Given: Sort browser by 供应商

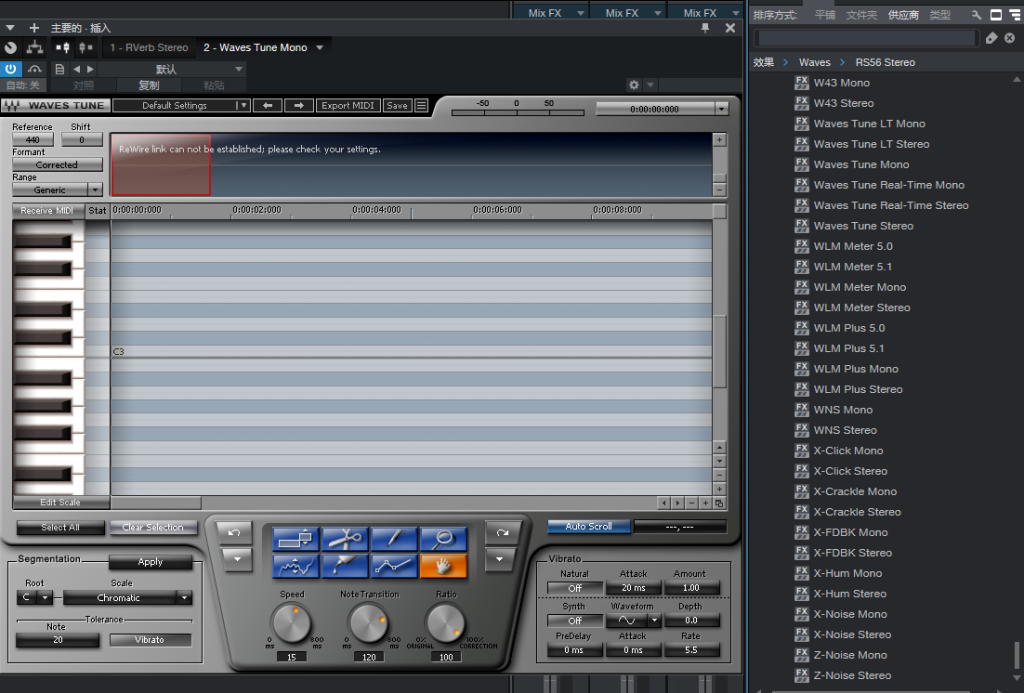Looking at the screenshot, I should click(x=903, y=14).
